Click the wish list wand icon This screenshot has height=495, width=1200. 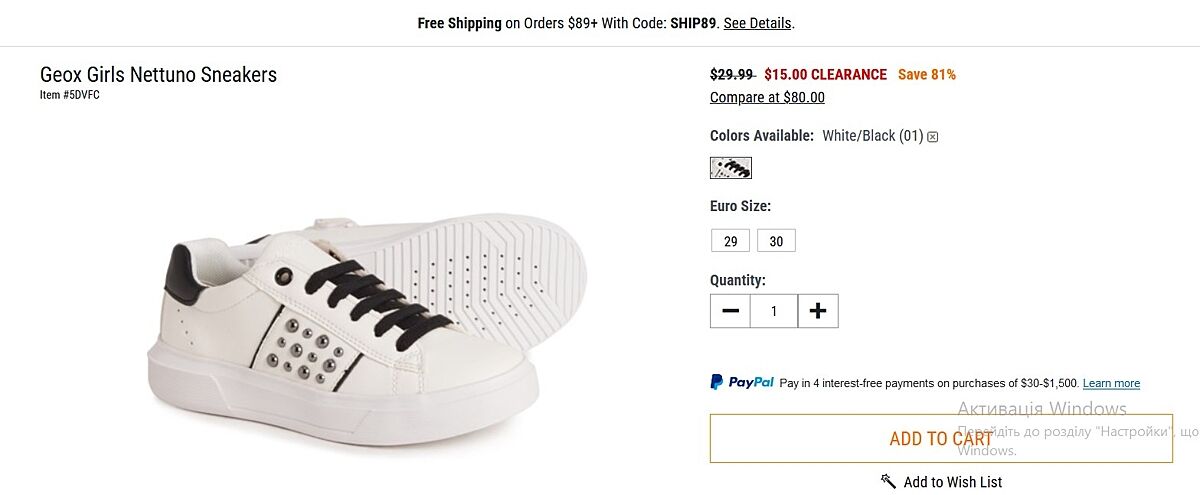888,481
